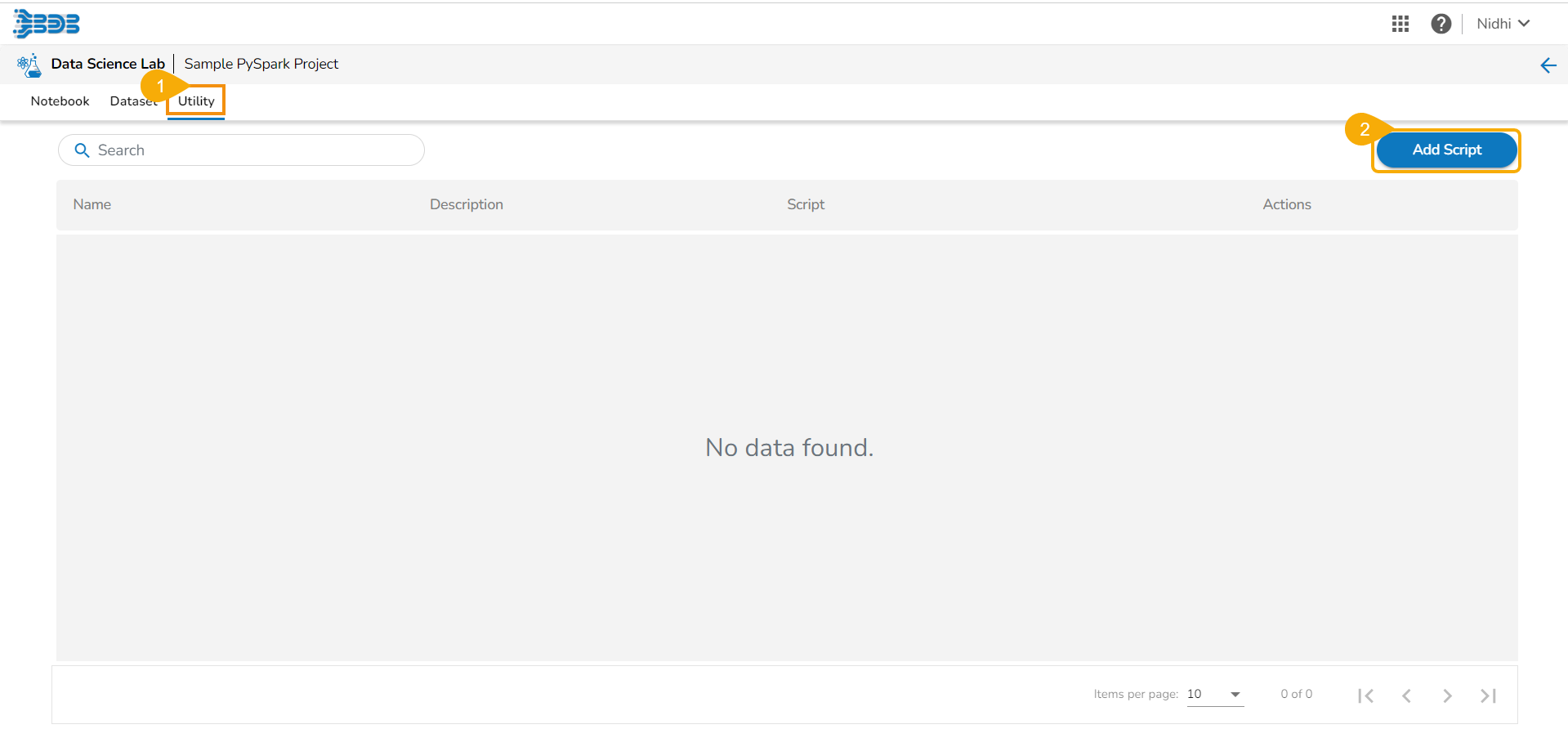Screen dimensions: 1568x747
Task: Click the Description column header
Action: (x=467, y=204)
